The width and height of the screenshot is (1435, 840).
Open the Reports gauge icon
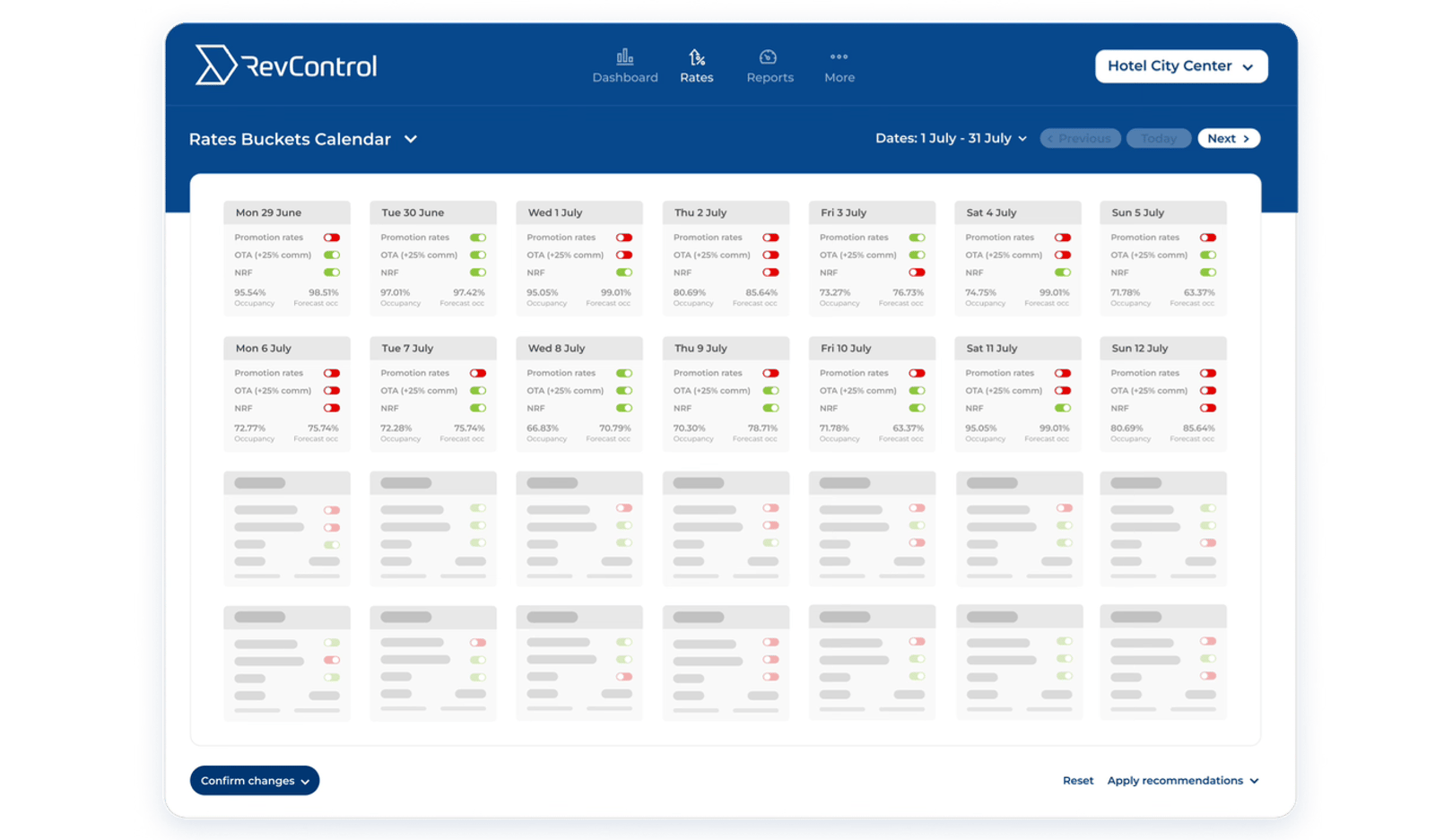click(768, 56)
